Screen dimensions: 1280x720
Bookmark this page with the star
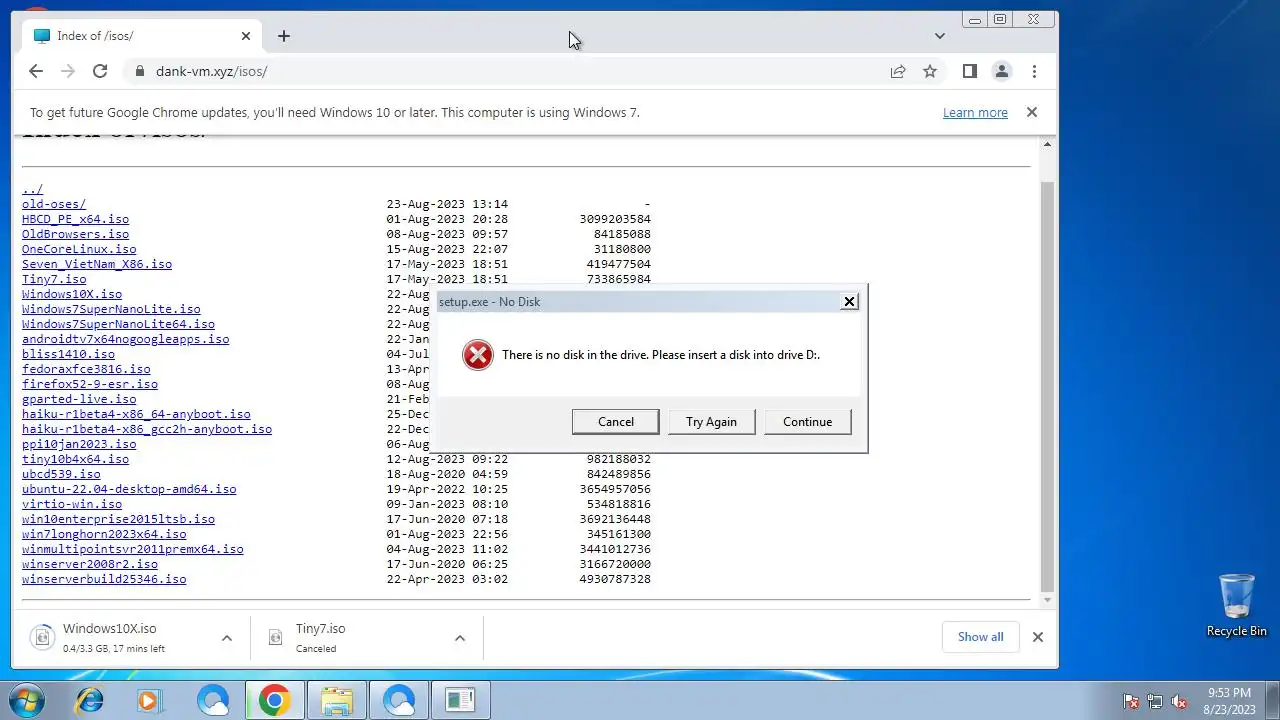click(x=930, y=71)
